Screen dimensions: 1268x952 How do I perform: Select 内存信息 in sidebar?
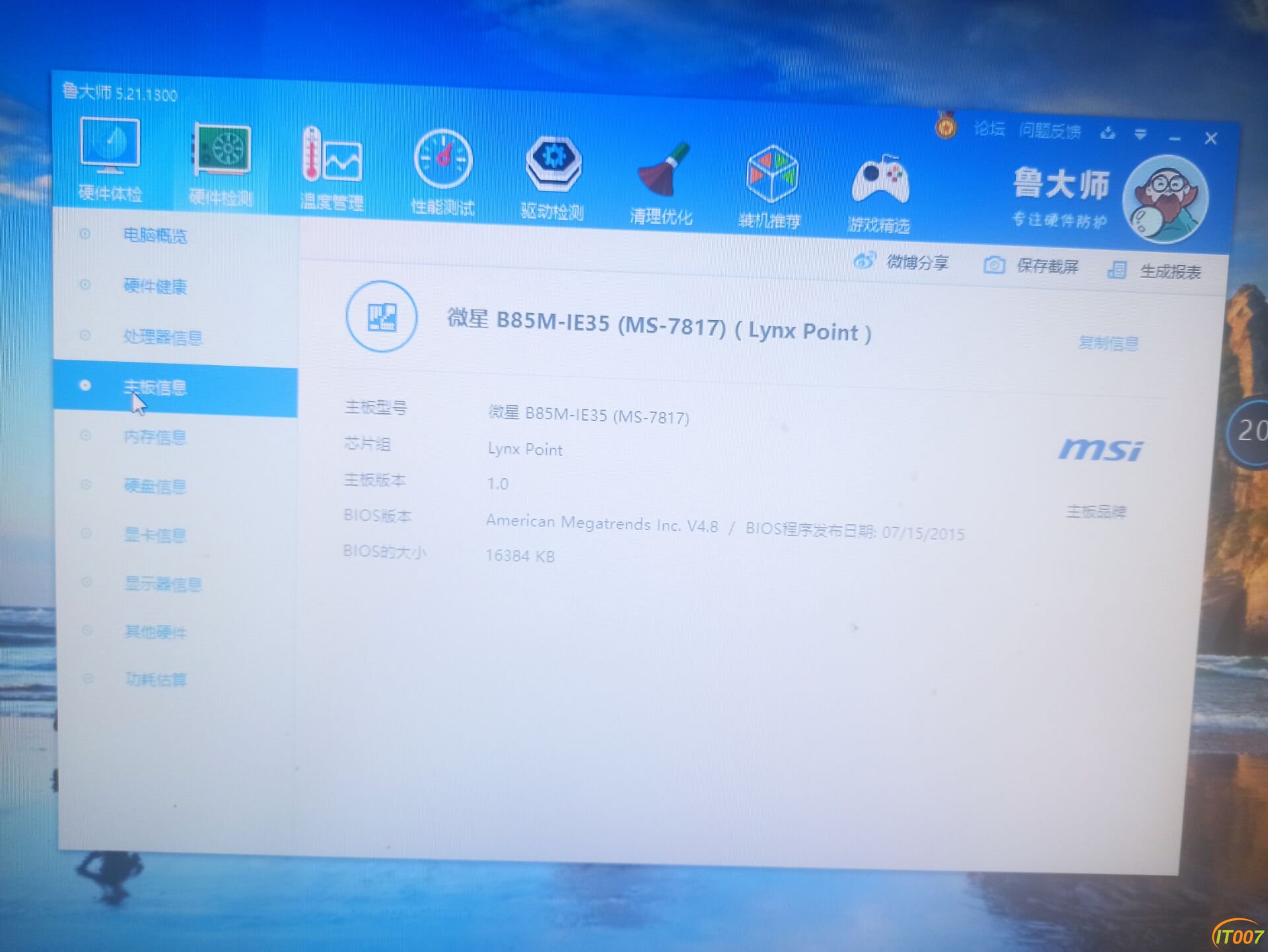click(155, 436)
